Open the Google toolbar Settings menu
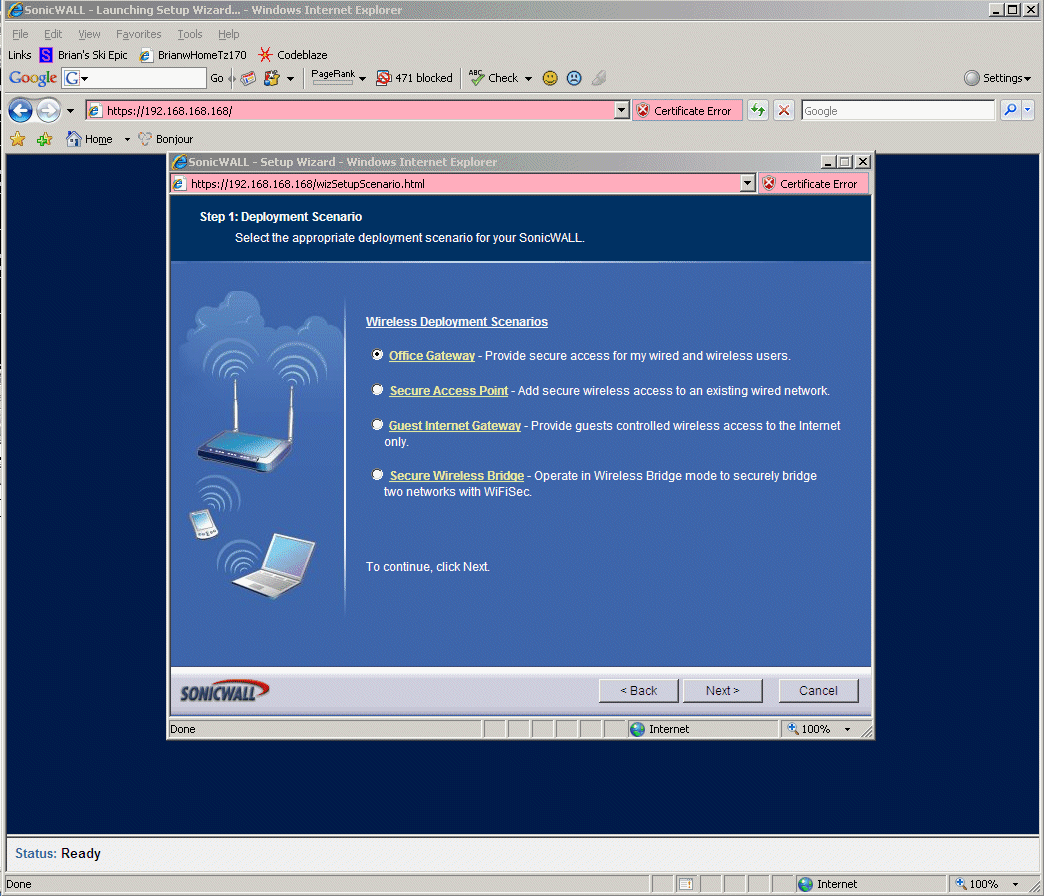 click(997, 78)
